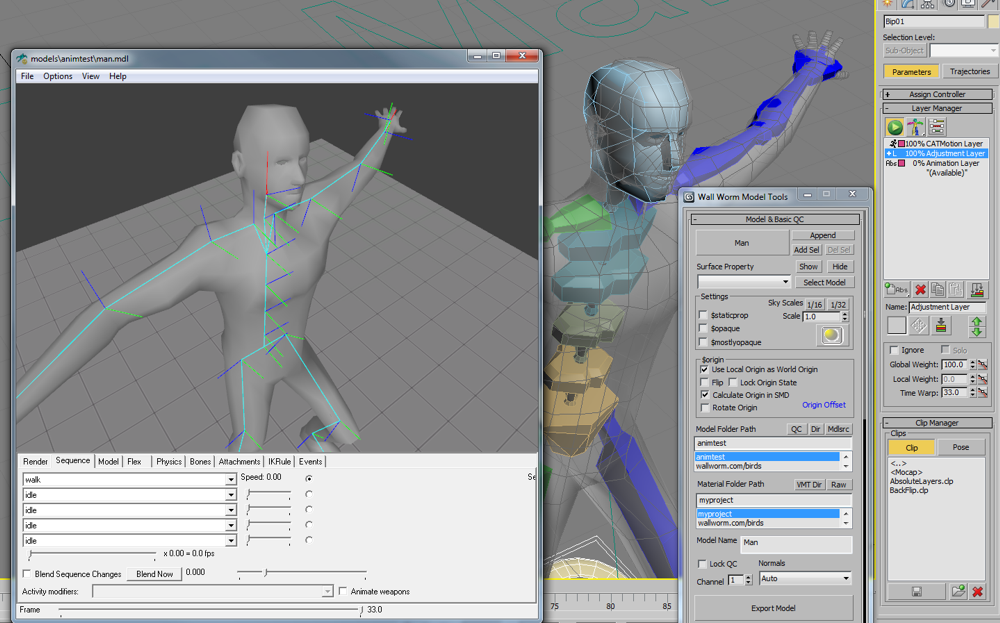1000x623 pixels.
Task: Click the transform gizmo icon below the Name field
Action: tap(918, 326)
